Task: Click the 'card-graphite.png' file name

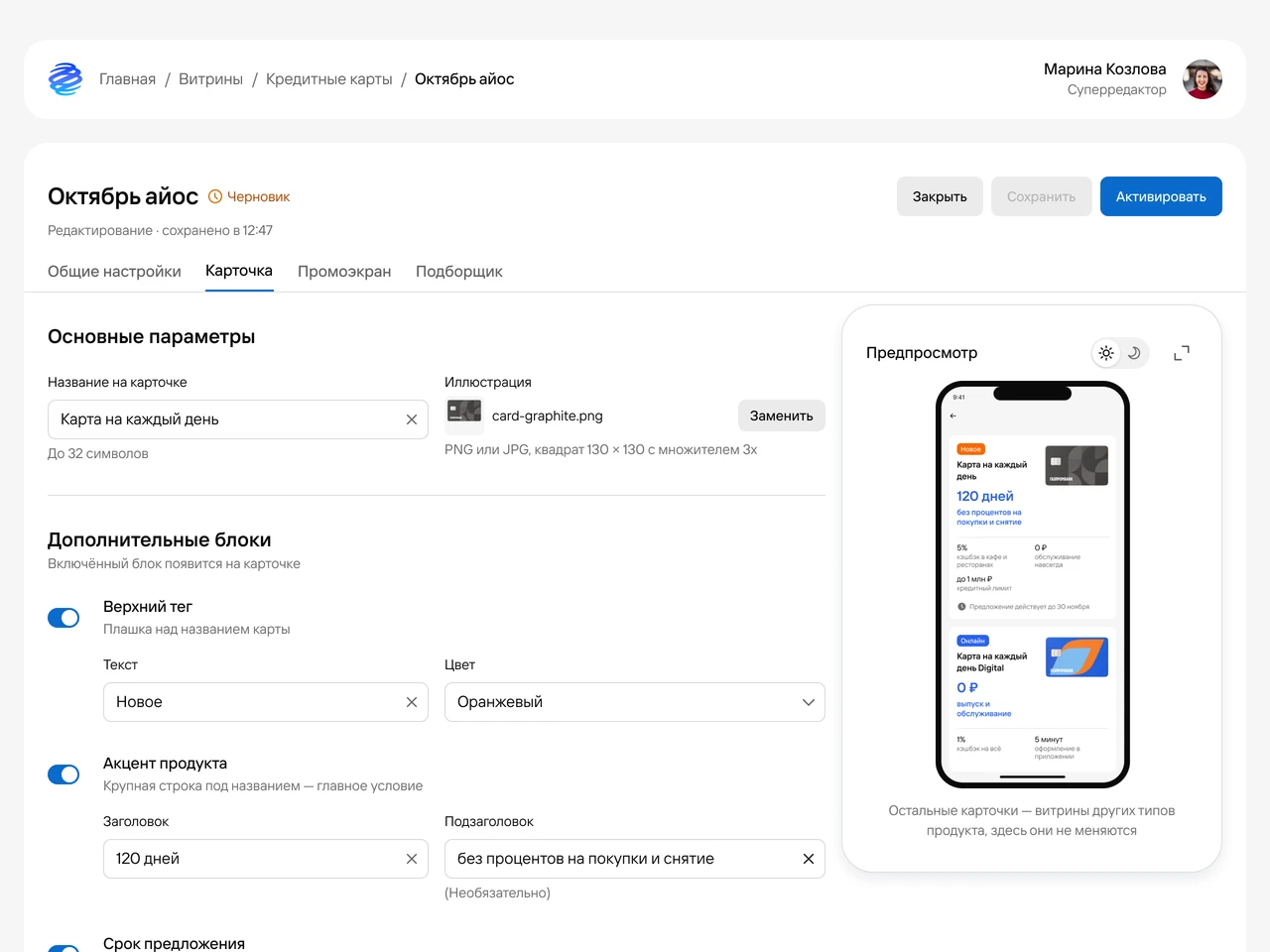Action: 548,416
